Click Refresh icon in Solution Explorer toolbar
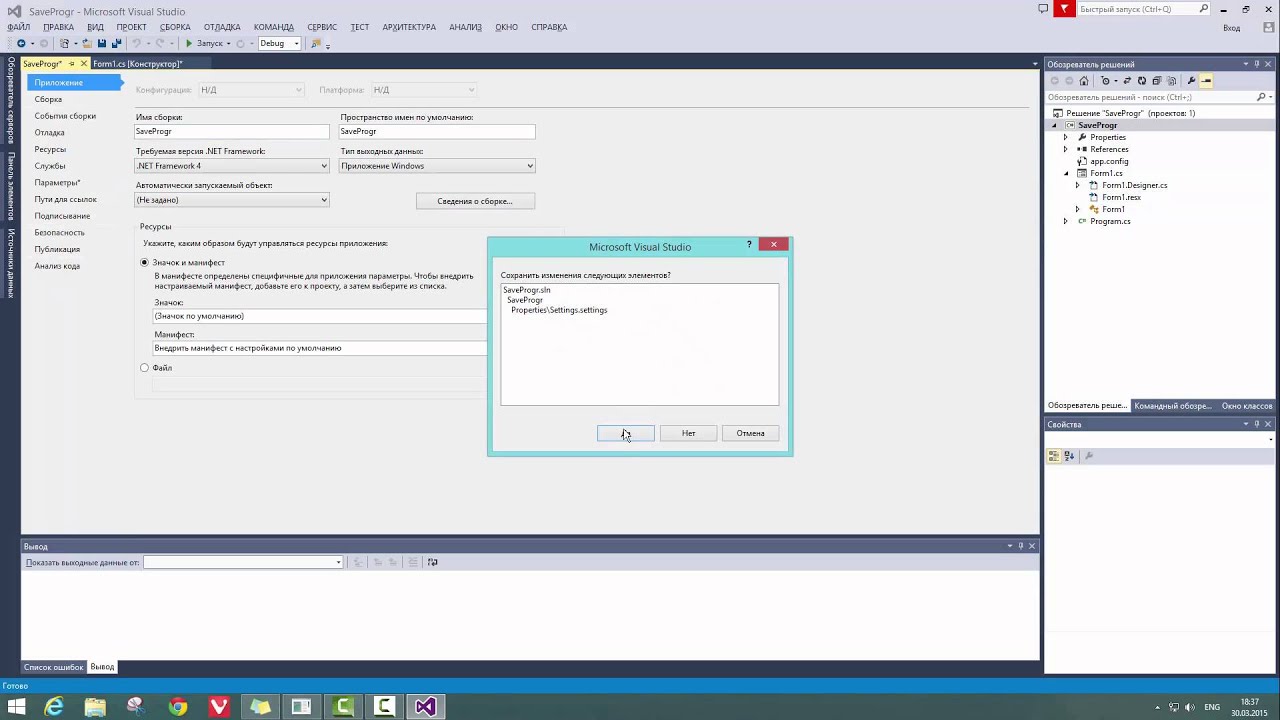Viewport: 1280px width, 720px height. tap(1142, 81)
